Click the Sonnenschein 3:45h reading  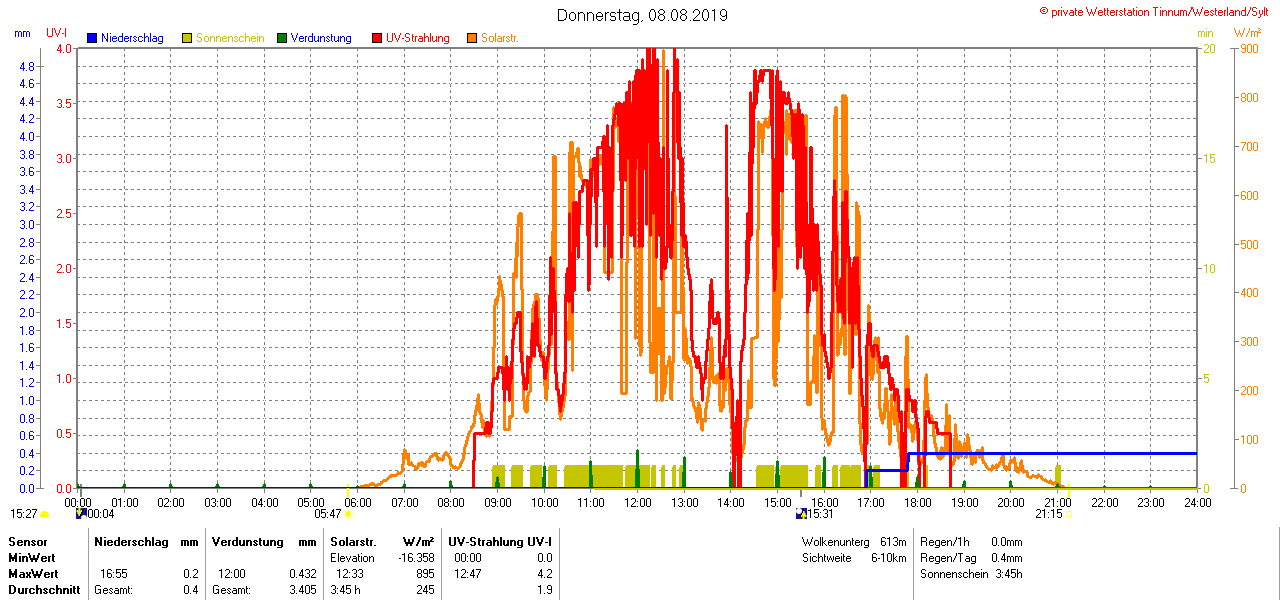[x=971, y=574]
